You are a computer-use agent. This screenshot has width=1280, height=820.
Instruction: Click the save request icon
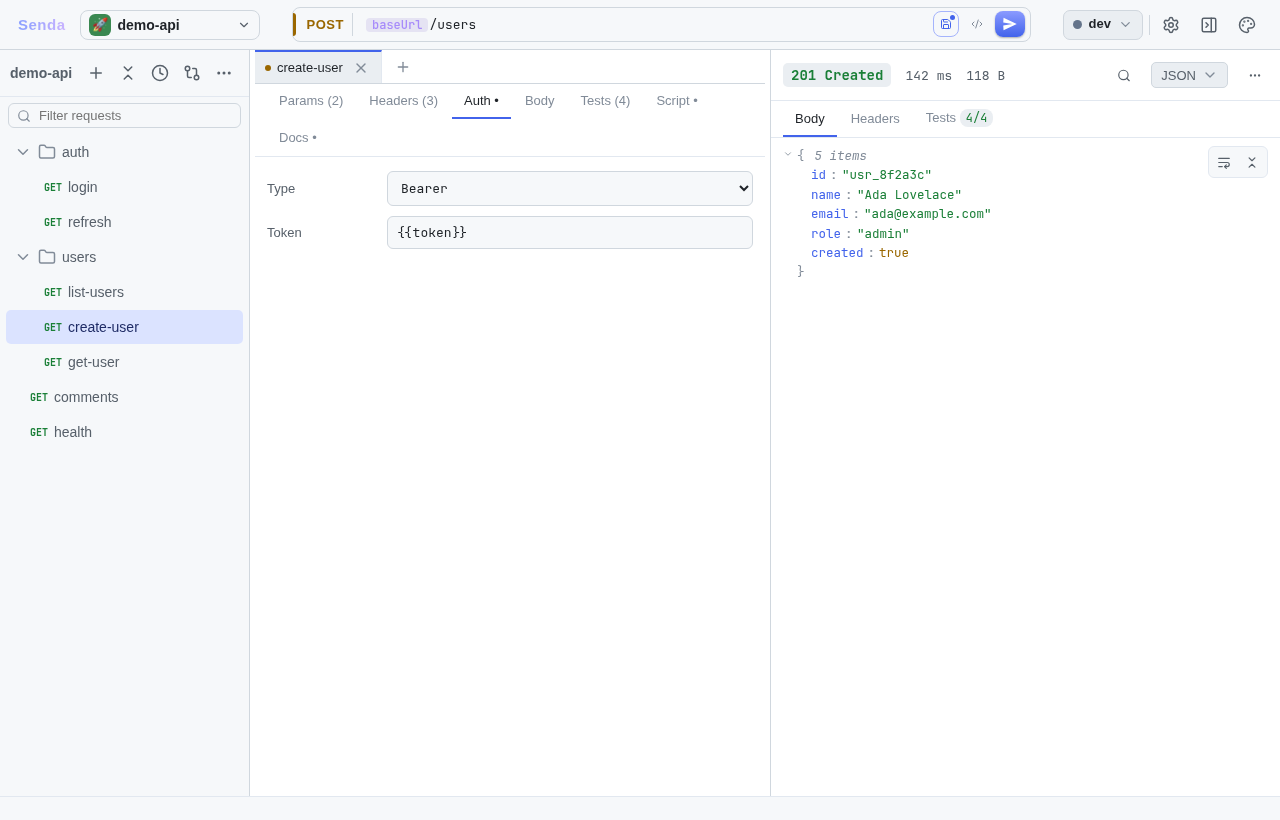(x=946, y=24)
